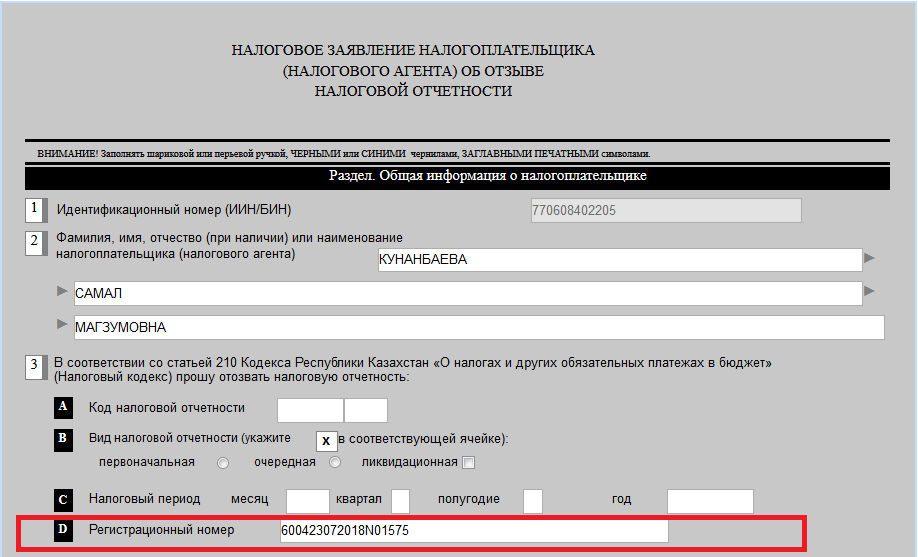
Task: Click the black C label icon
Action: pos(64,499)
